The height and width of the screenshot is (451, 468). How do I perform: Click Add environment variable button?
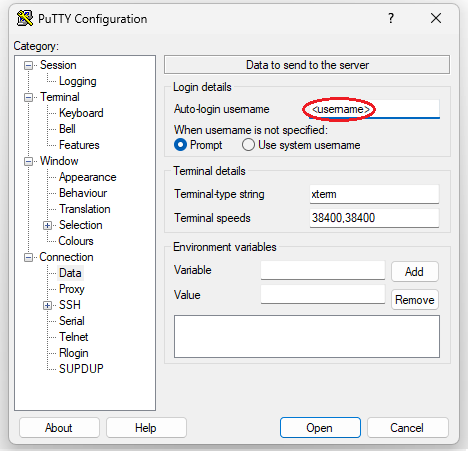coord(415,272)
